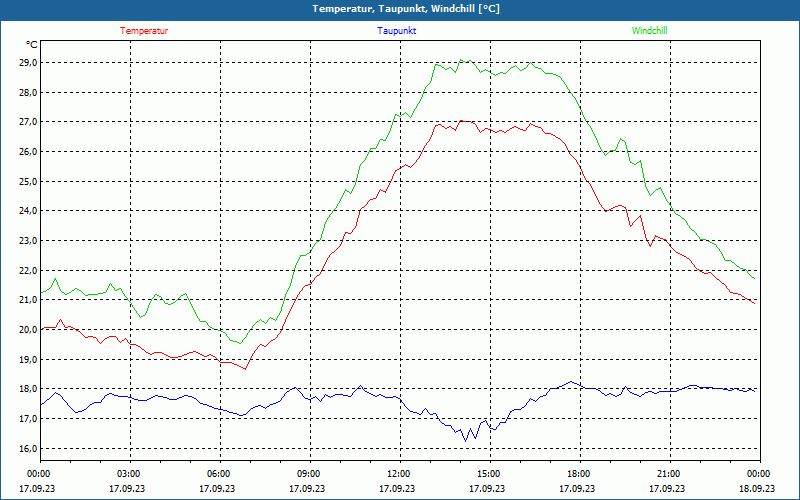
Task: Click the red Temperatur legend label
Action: point(144,31)
